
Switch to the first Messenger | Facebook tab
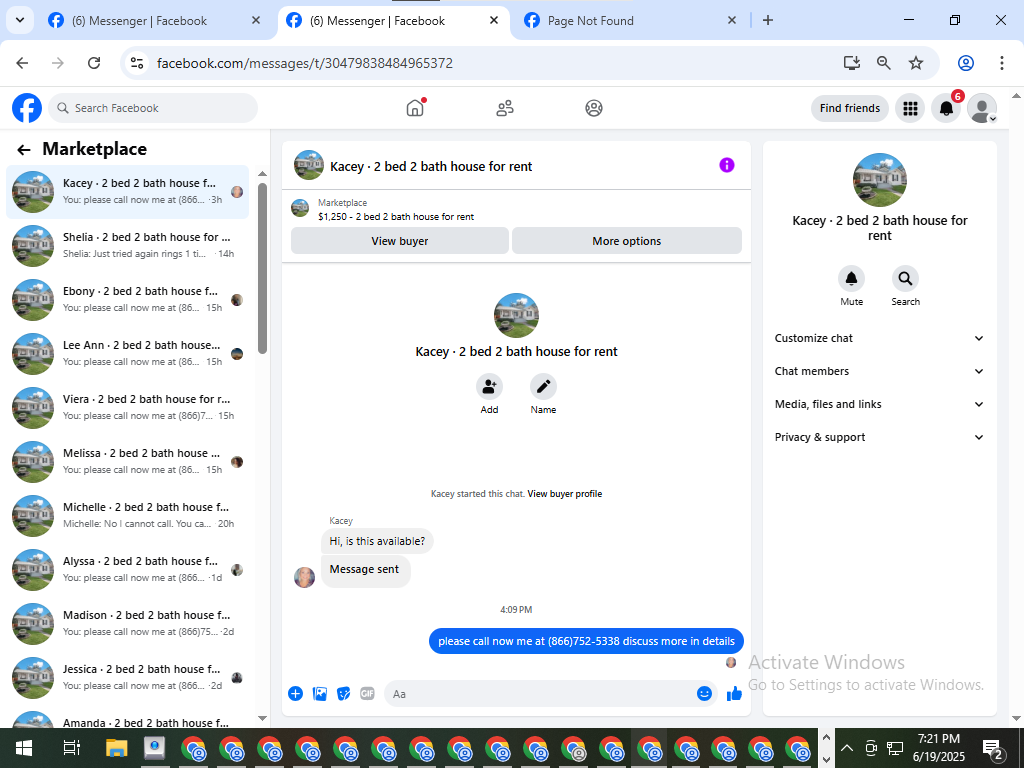[x=155, y=21]
